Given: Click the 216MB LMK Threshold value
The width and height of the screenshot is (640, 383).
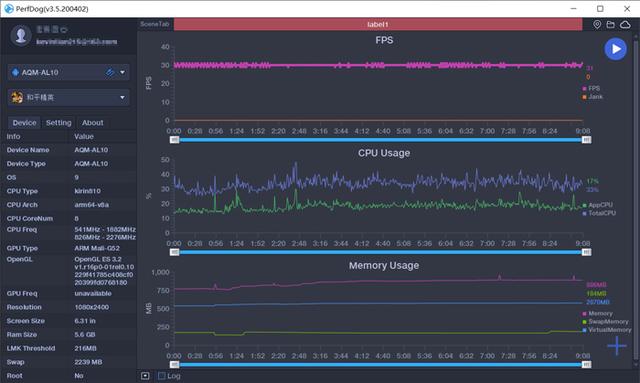Looking at the screenshot, I should point(85,348).
